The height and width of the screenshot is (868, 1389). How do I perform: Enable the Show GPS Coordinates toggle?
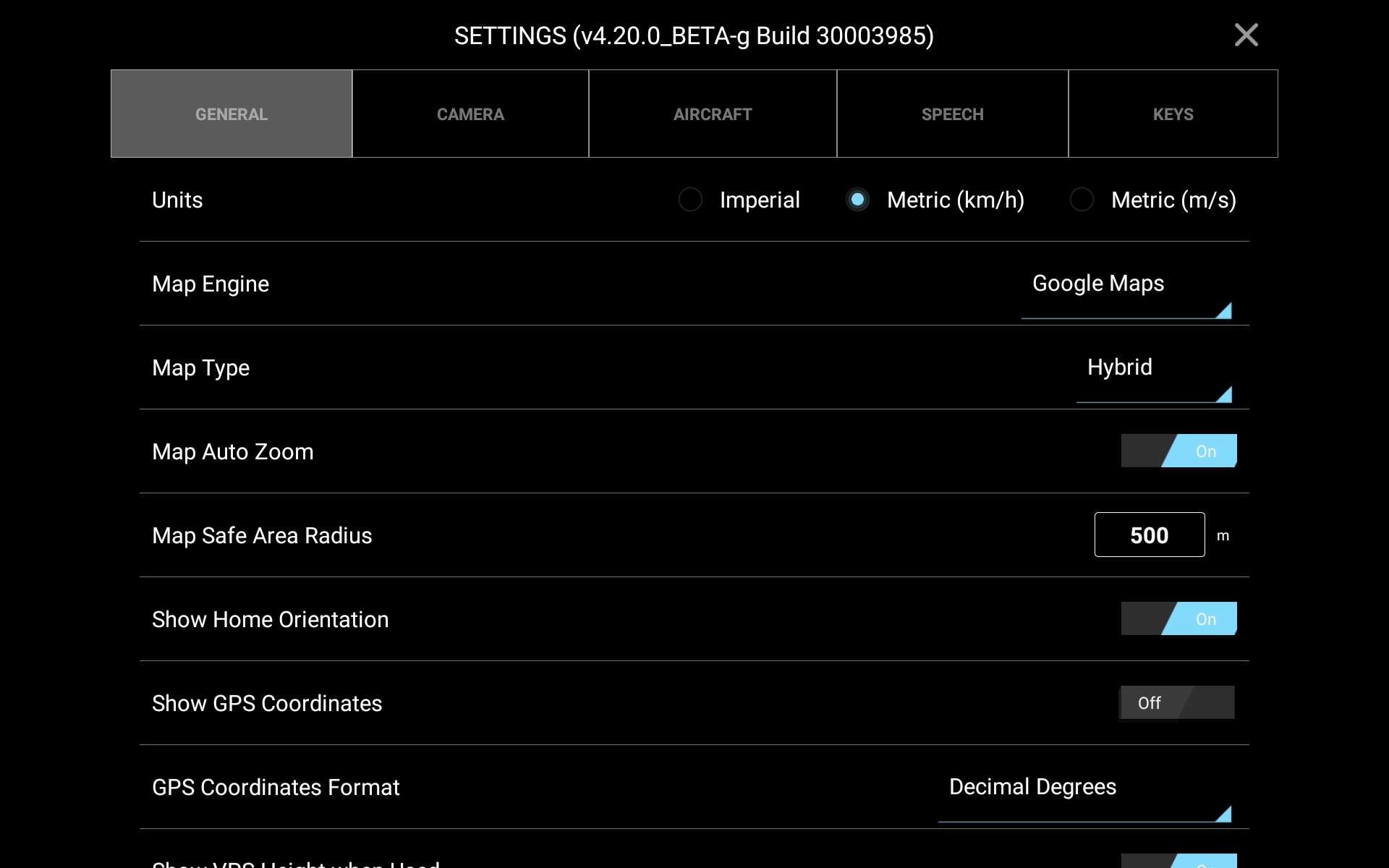pos(1177,703)
